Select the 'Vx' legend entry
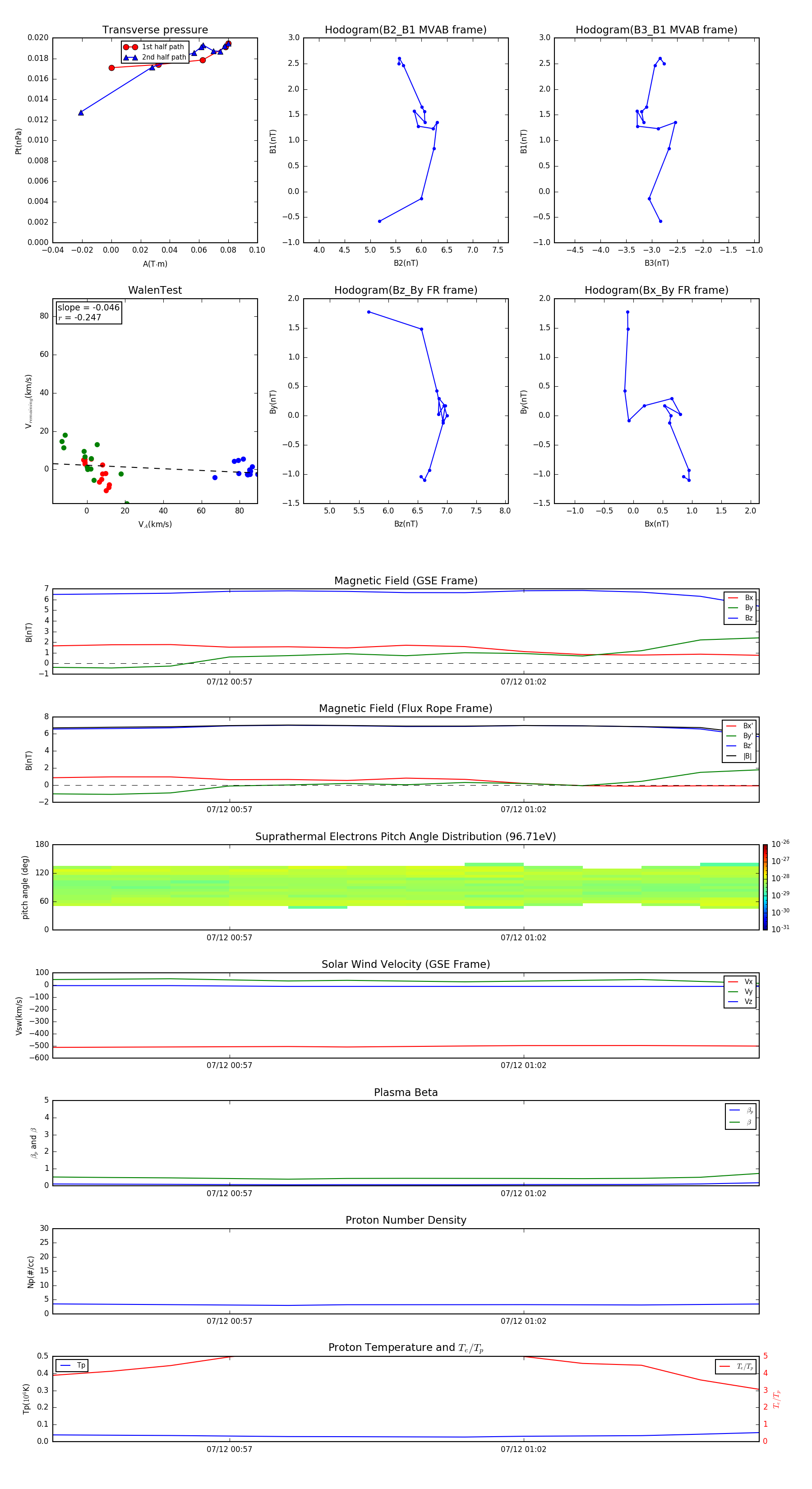The width and height of the screenshot is (812, 1489). click(740, 981)
